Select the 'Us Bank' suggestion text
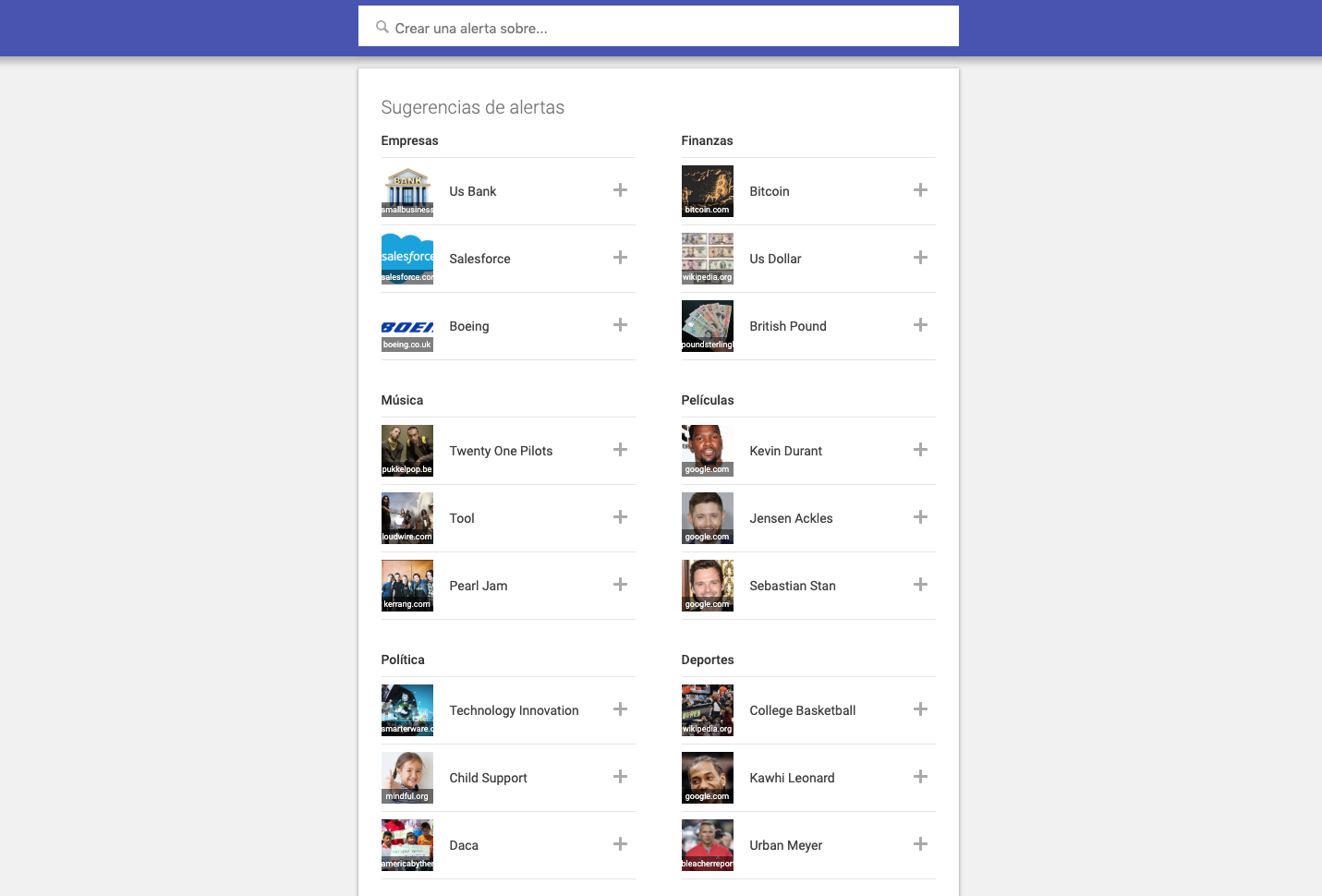The height and width of the screenshot is (896, 1322). point(473,191)
